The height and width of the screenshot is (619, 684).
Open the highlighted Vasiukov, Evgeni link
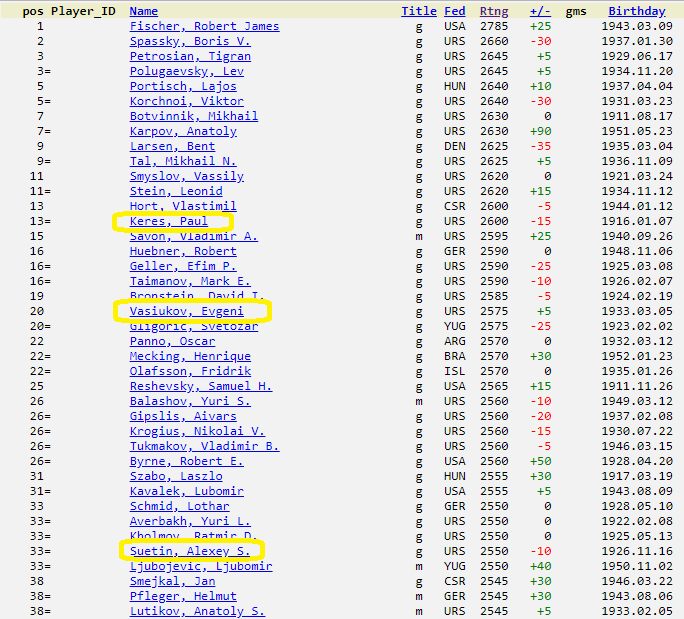[x=187, y=311]
